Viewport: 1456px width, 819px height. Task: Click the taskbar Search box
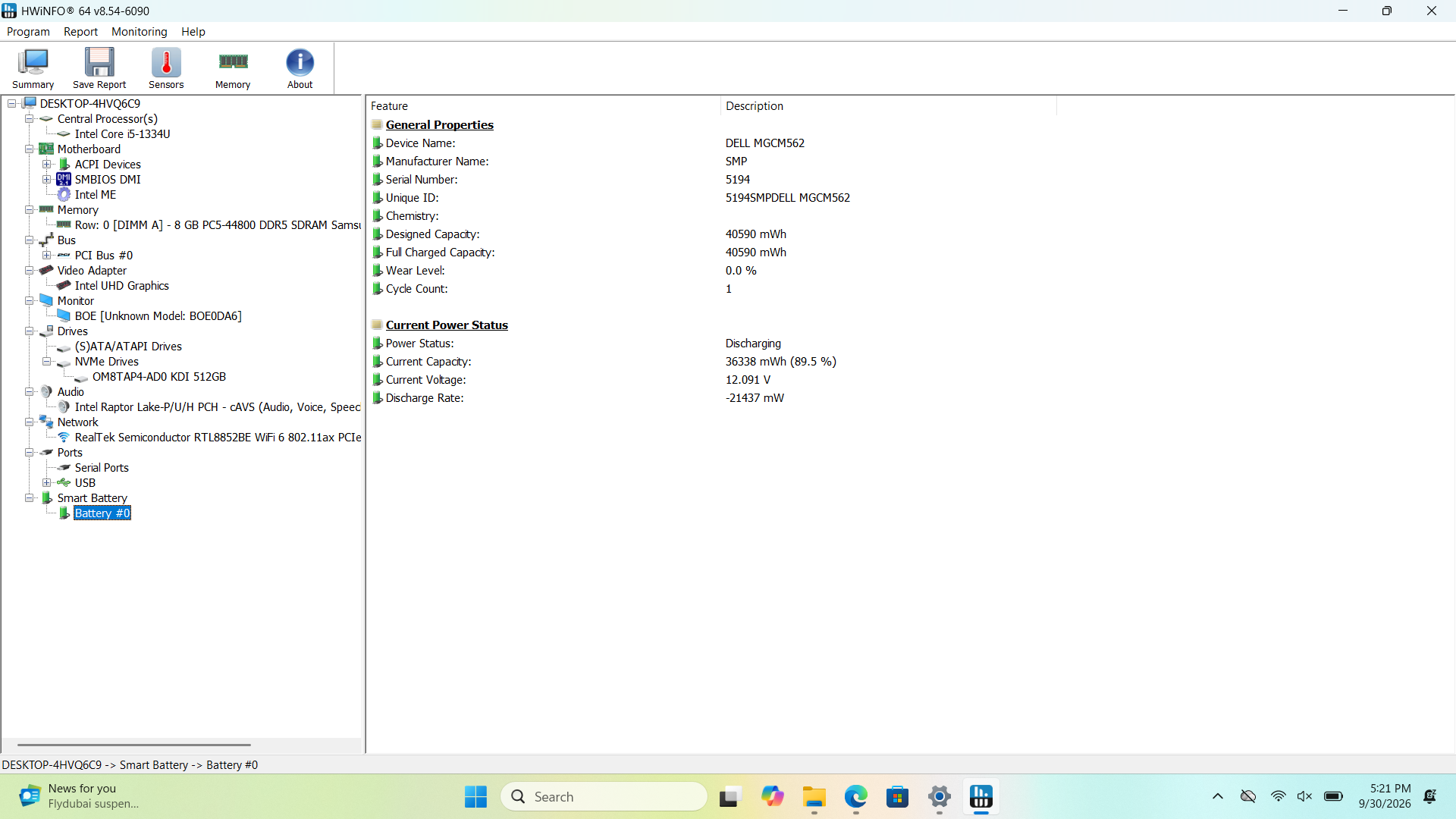pyautogui.click(x=604, y=796)
